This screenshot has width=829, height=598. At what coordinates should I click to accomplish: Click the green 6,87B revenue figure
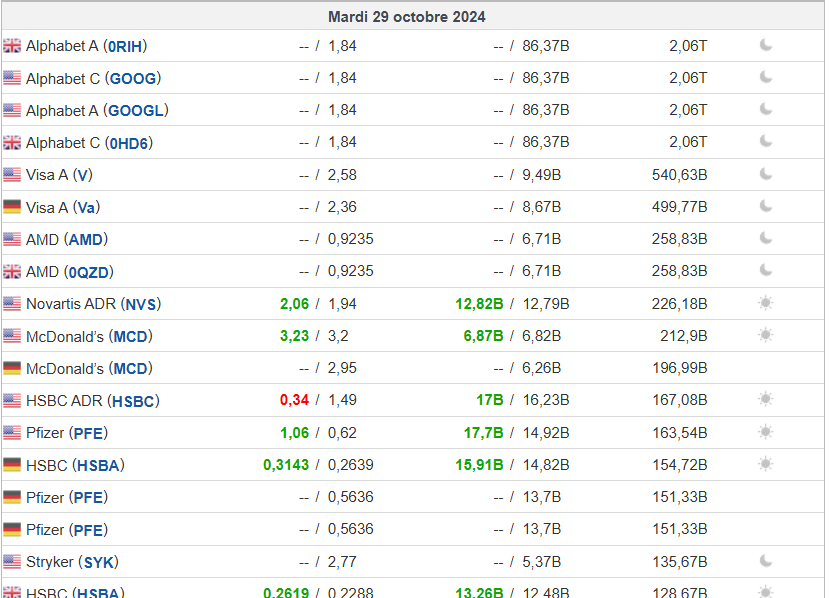pos(483,336)
